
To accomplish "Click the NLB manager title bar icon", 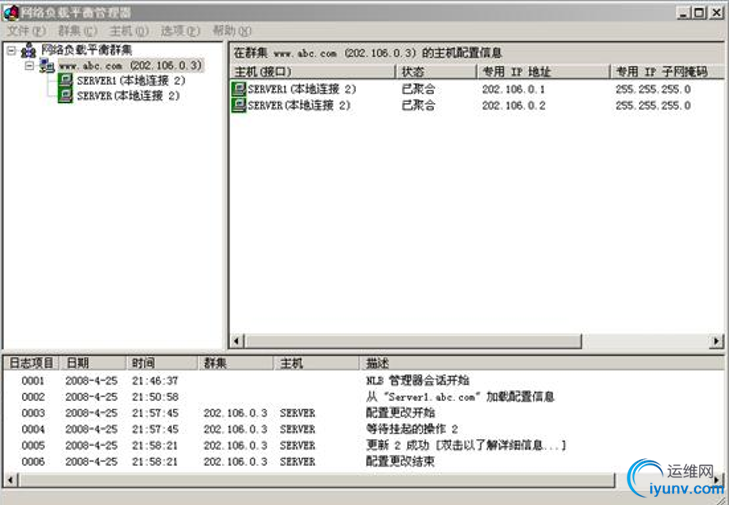I will click(x=11, y=13).
